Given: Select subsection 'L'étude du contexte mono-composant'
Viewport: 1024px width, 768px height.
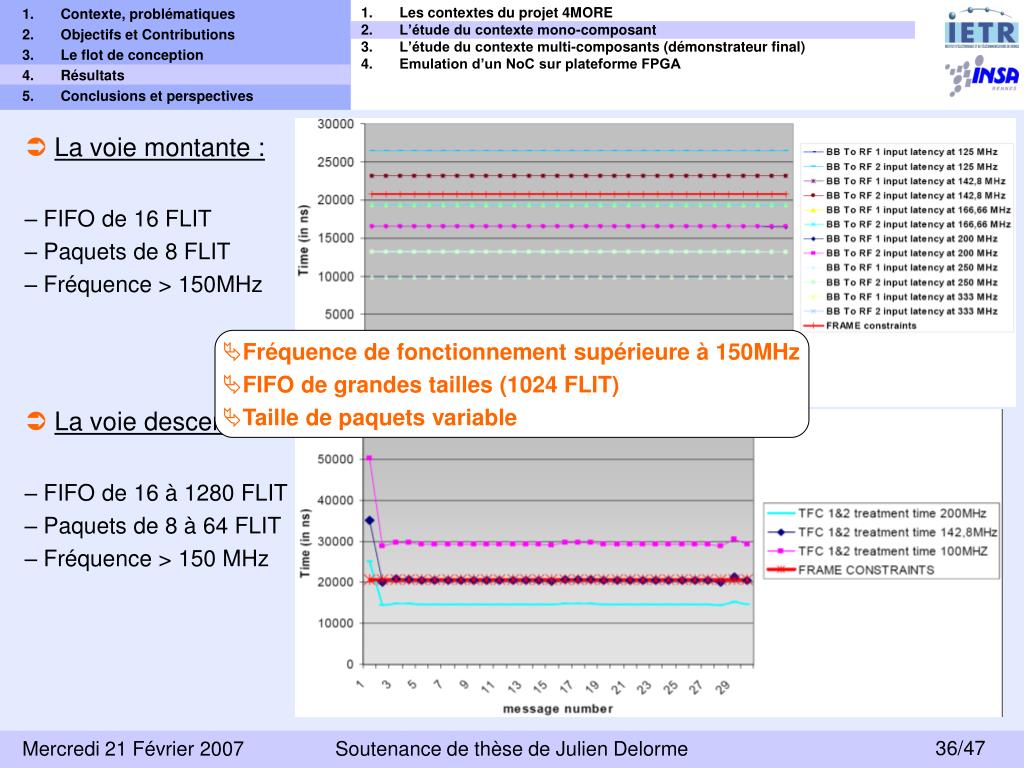Looking at the screenshot, I should (528, 29).
